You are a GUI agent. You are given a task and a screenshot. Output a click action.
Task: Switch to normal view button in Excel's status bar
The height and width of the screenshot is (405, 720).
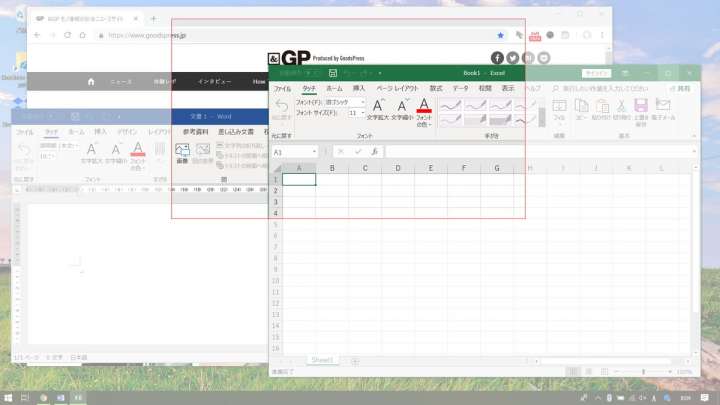pos(573,371)
